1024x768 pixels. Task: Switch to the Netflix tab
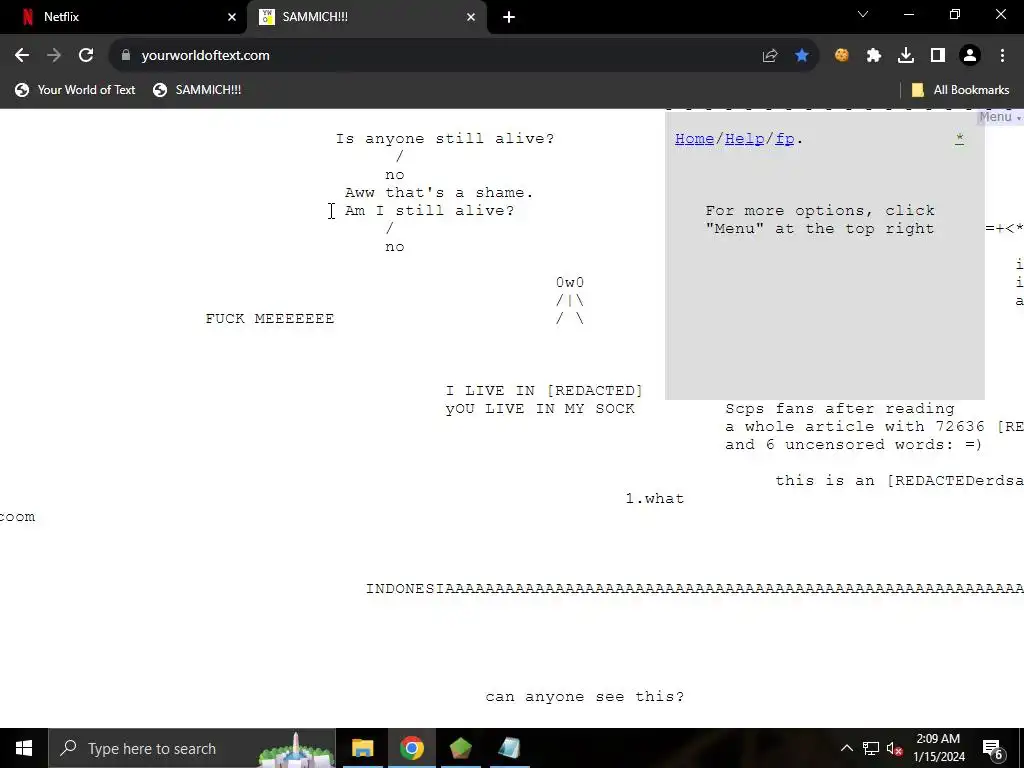123,18
